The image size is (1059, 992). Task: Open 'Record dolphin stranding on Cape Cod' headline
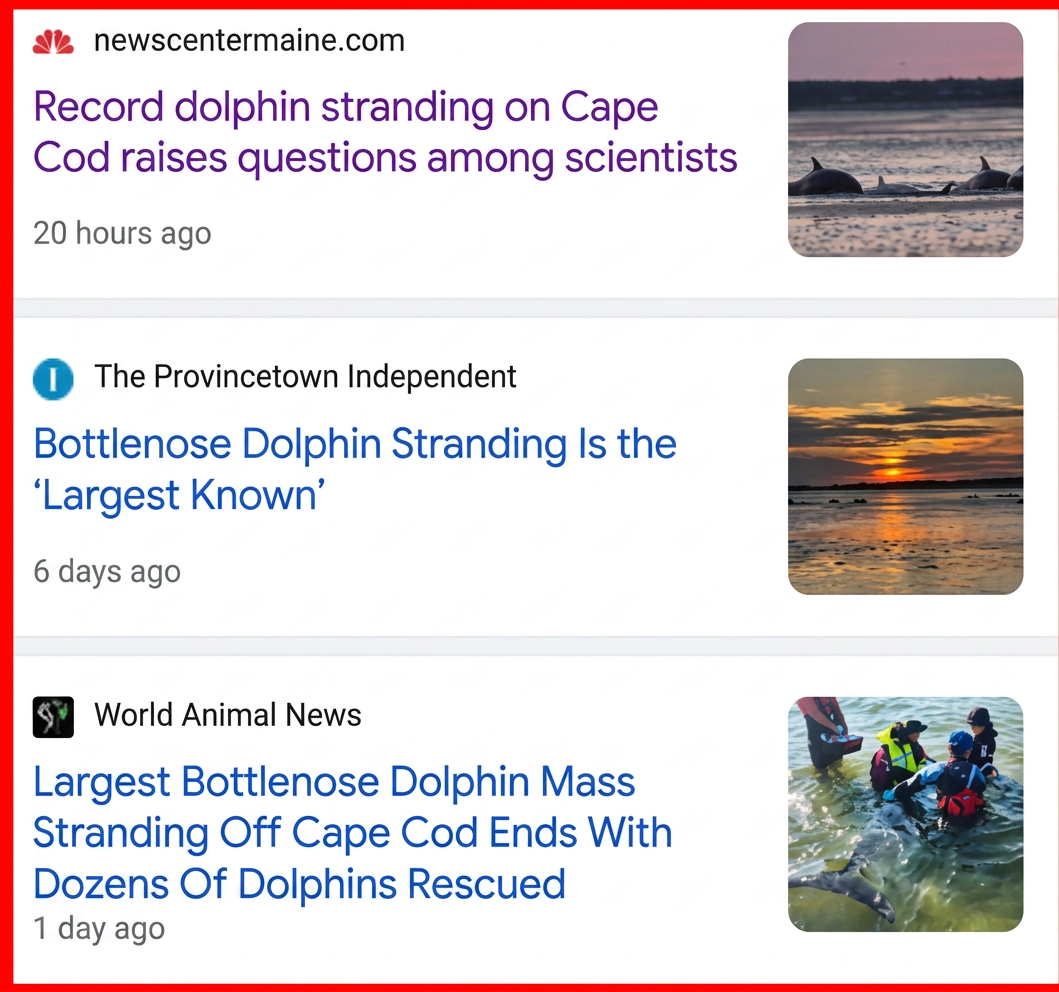(x=385, y=132)
